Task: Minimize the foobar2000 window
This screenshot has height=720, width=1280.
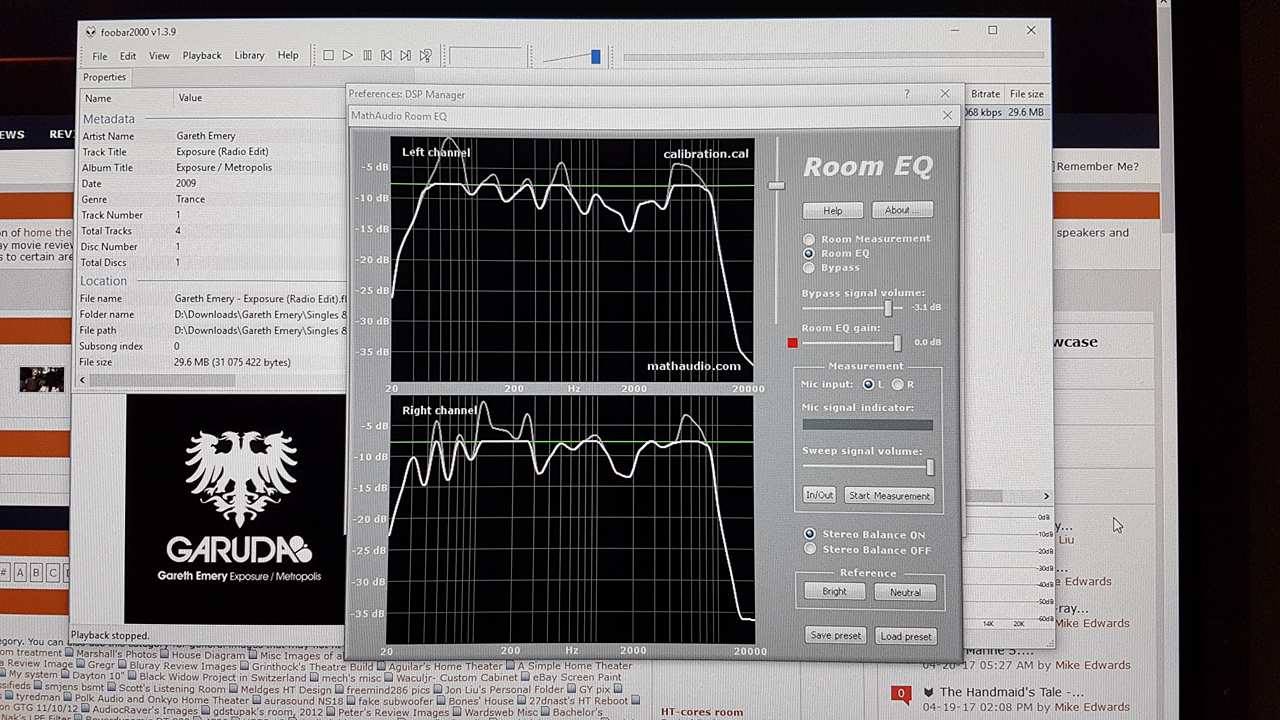Action: point(954,31)
